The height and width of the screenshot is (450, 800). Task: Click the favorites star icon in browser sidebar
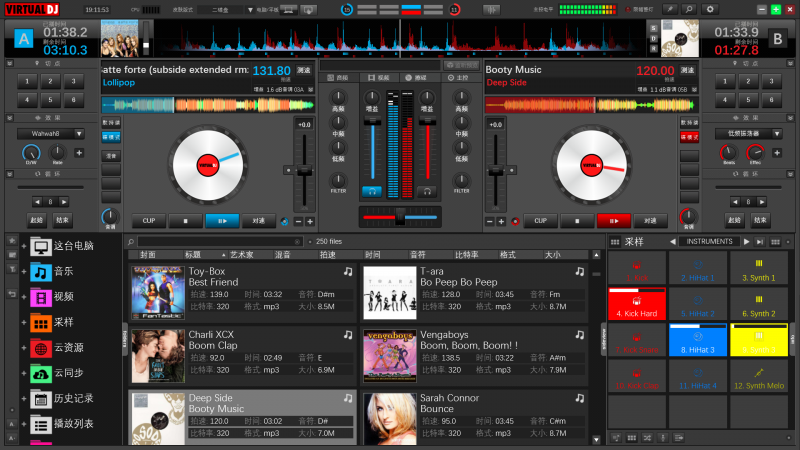(x=12, y=240)
